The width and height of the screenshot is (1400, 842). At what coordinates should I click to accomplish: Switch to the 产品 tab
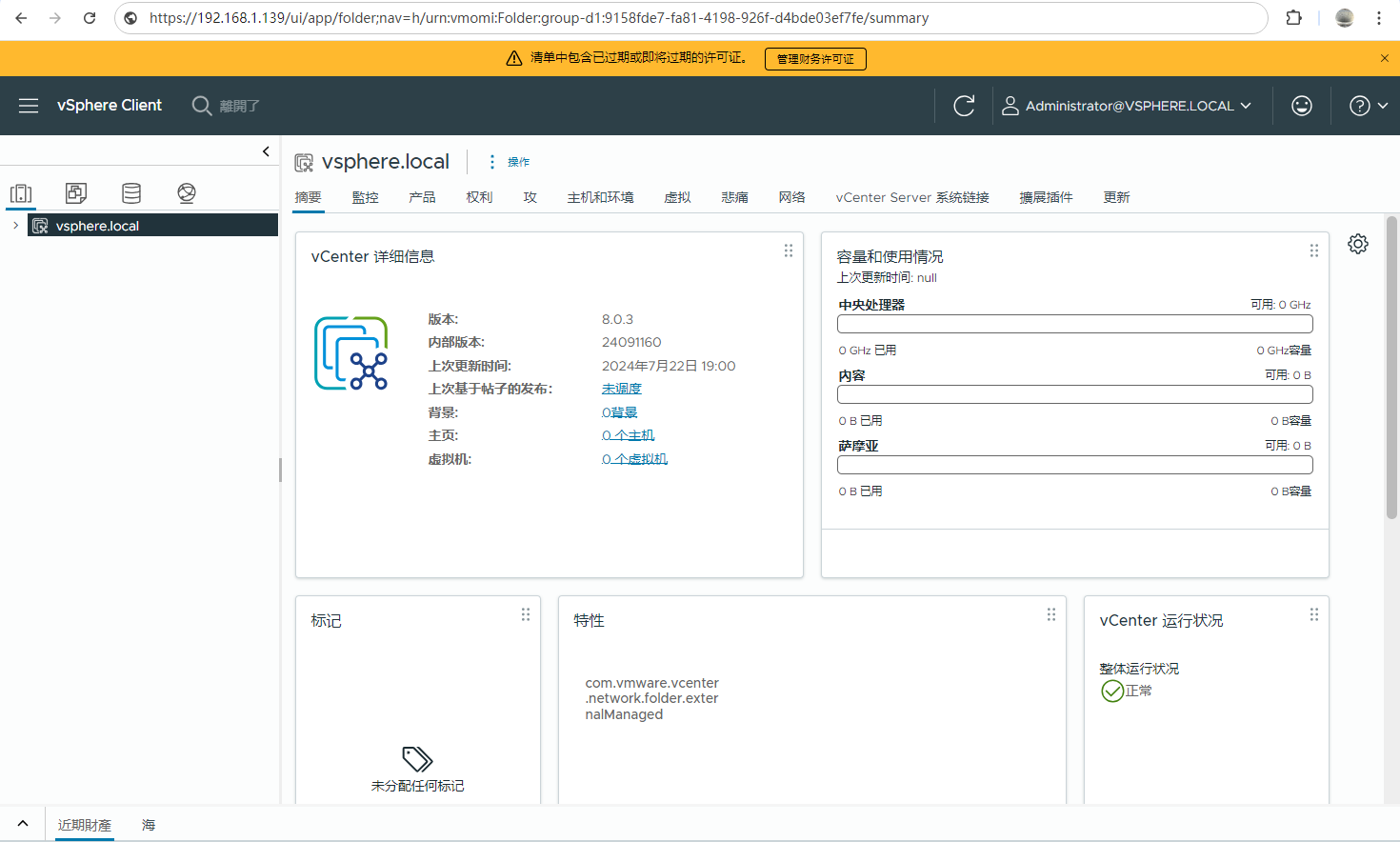tap(423, 197)
